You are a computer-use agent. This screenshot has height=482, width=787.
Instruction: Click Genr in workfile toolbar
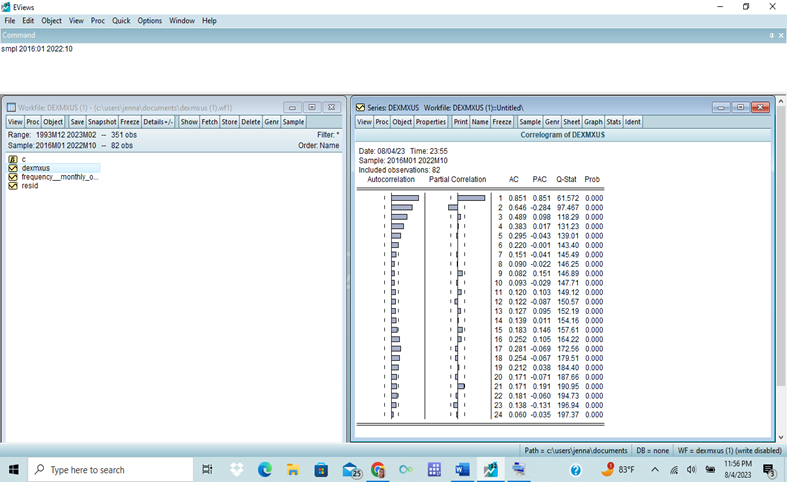point(272,122)
